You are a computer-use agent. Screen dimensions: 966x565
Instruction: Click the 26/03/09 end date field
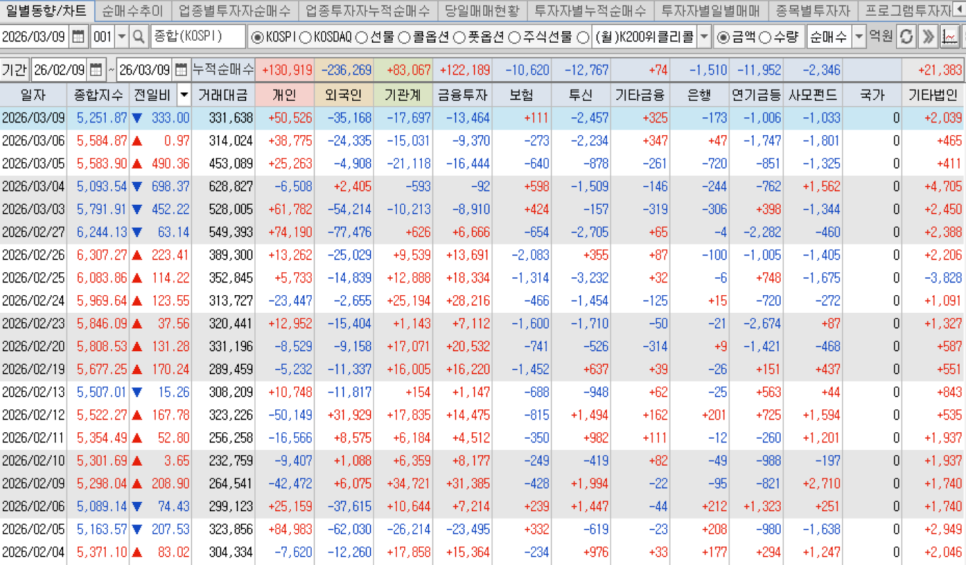pos(145,70)
